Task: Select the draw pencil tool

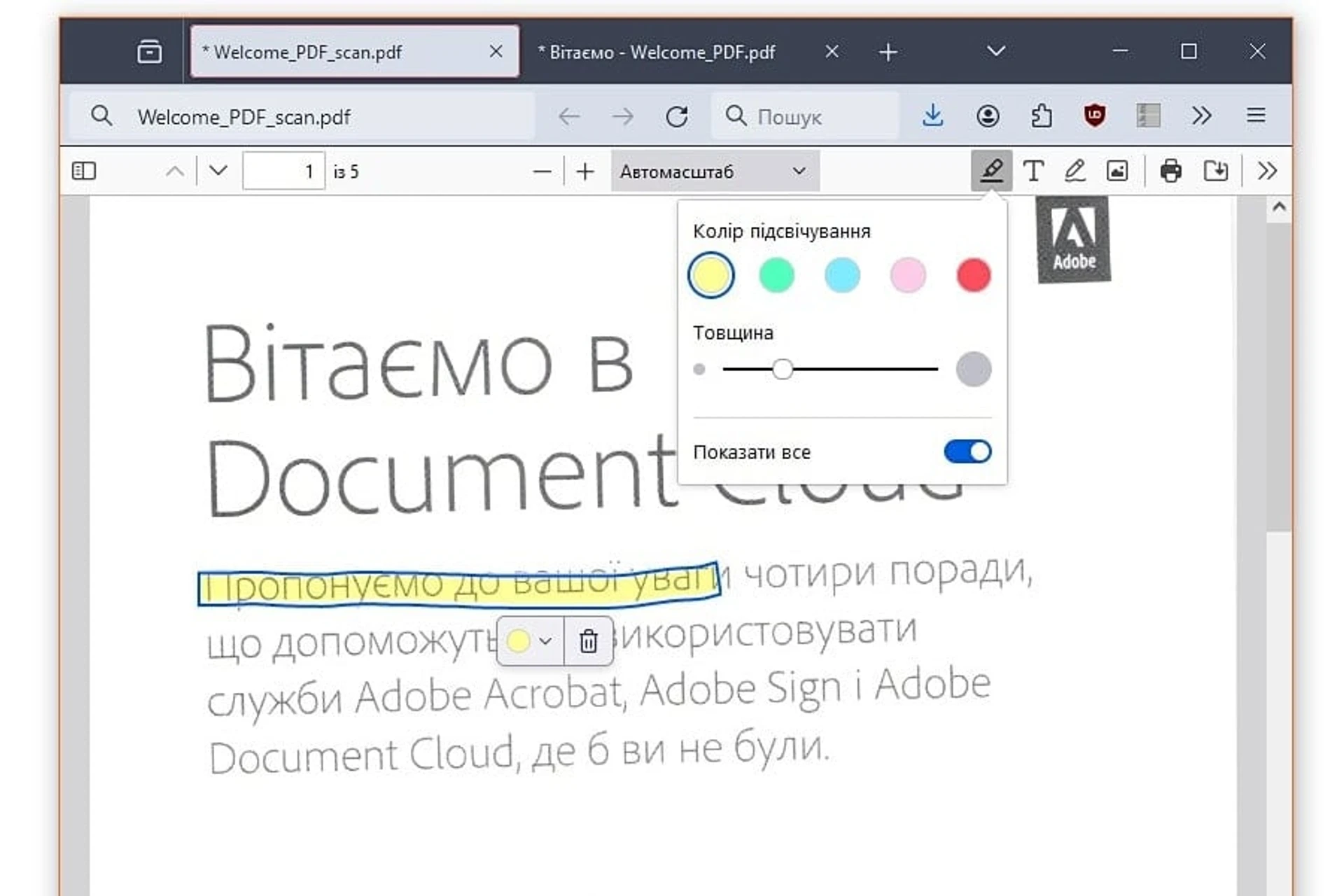Action: (1075, 171)
